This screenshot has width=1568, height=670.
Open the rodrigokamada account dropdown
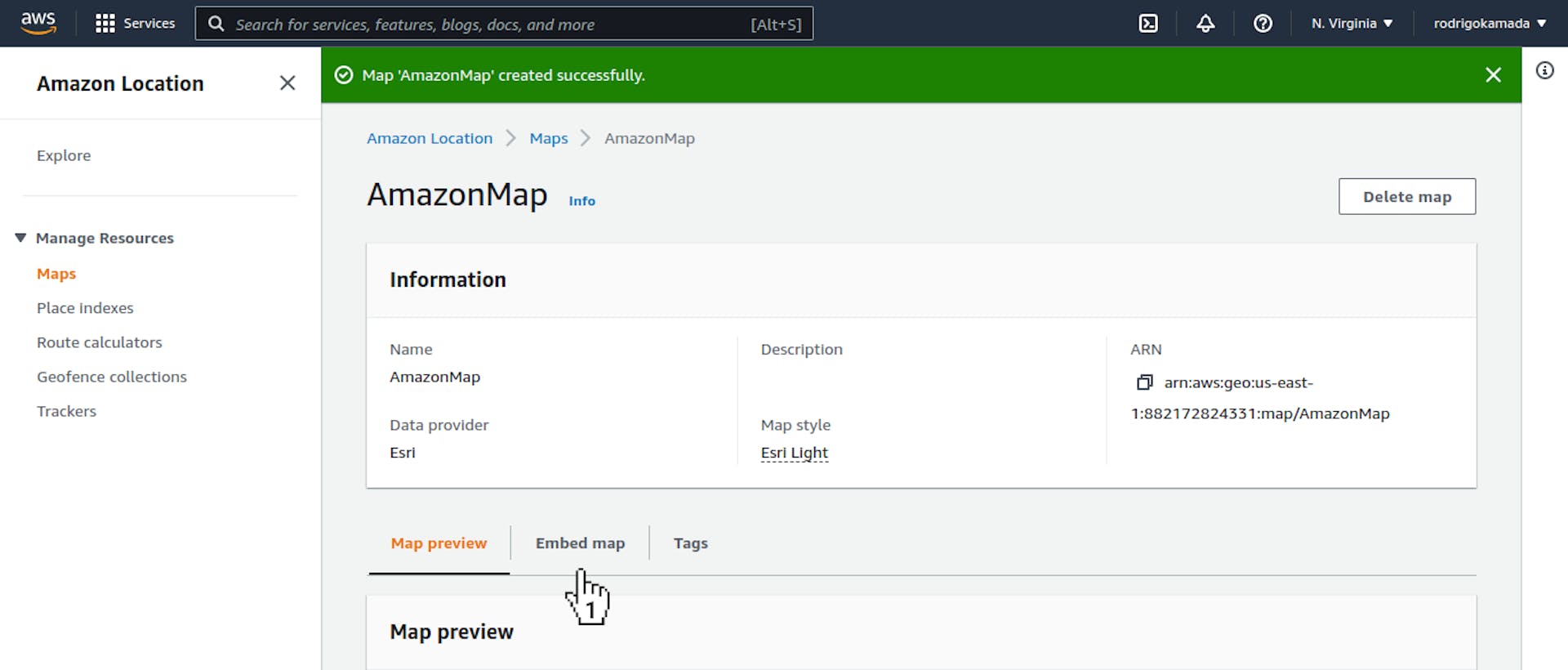coord(1490,23)
